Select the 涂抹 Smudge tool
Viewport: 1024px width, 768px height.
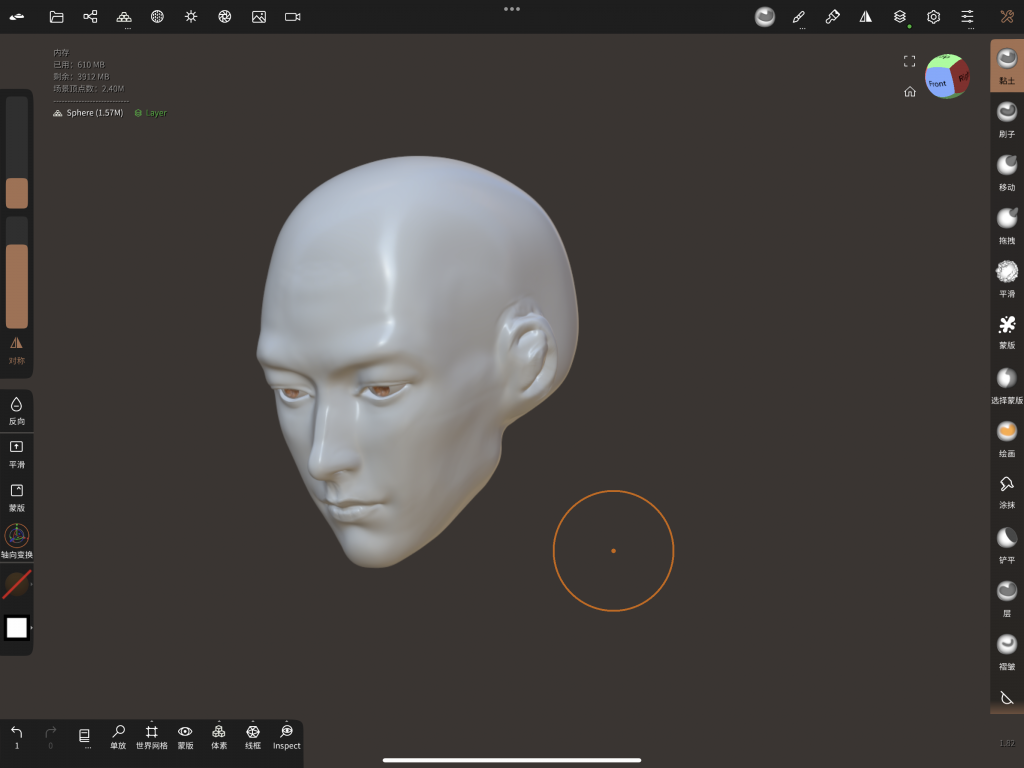[x=1006, y=492]
